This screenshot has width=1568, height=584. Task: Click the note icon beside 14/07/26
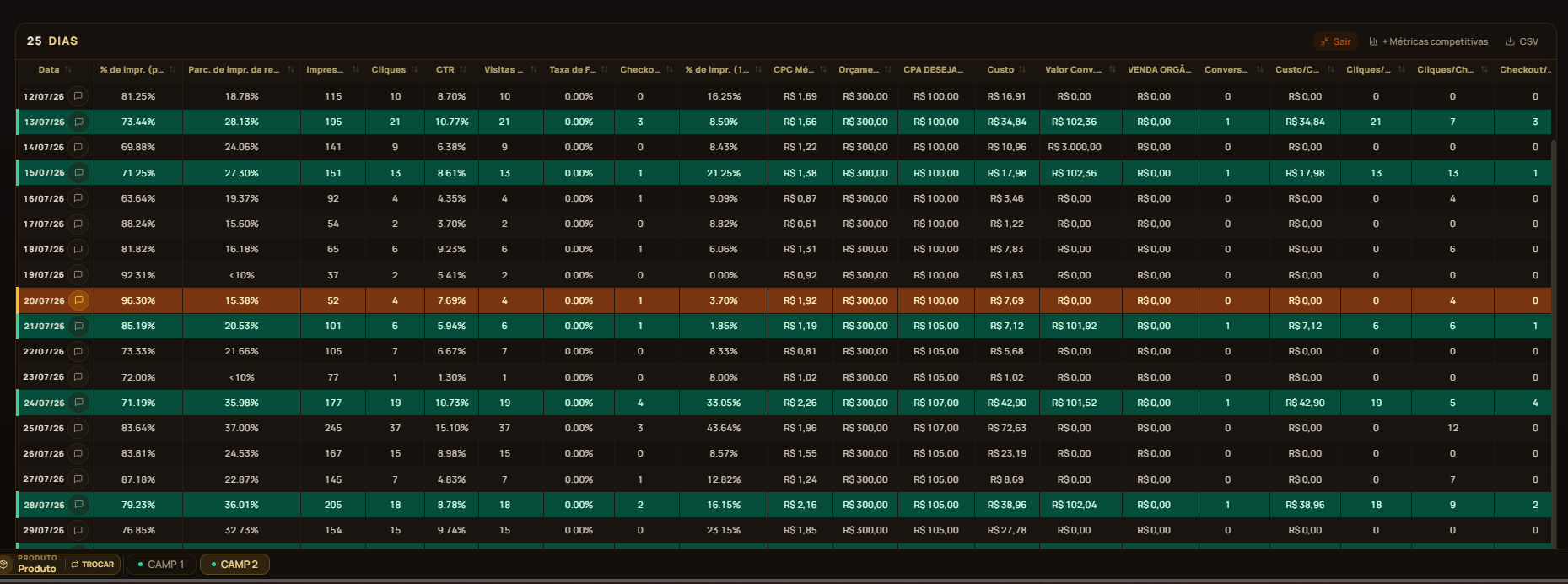click(x=78, y=147)
